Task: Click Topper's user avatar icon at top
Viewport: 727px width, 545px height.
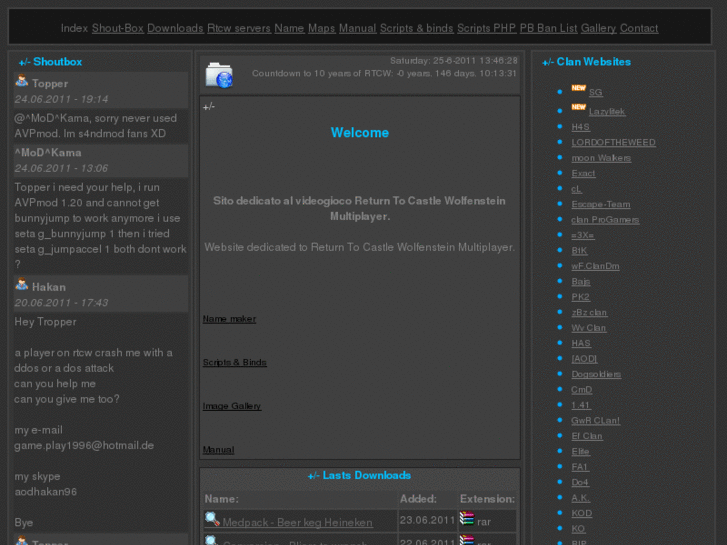Action: pos(22,82)
